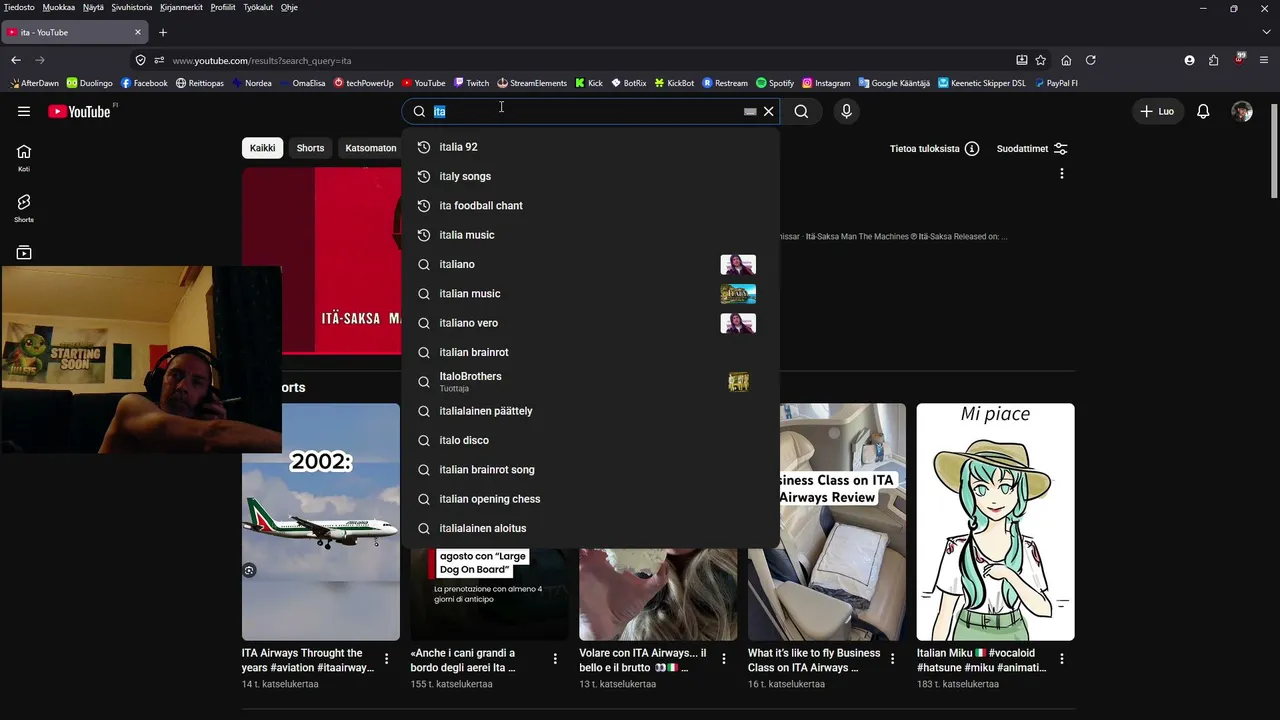This screenshot has height=720, width=1280.
Task: Select the Katsomaton filter chip
Action: pyautogui.click(x=370, y=148)
